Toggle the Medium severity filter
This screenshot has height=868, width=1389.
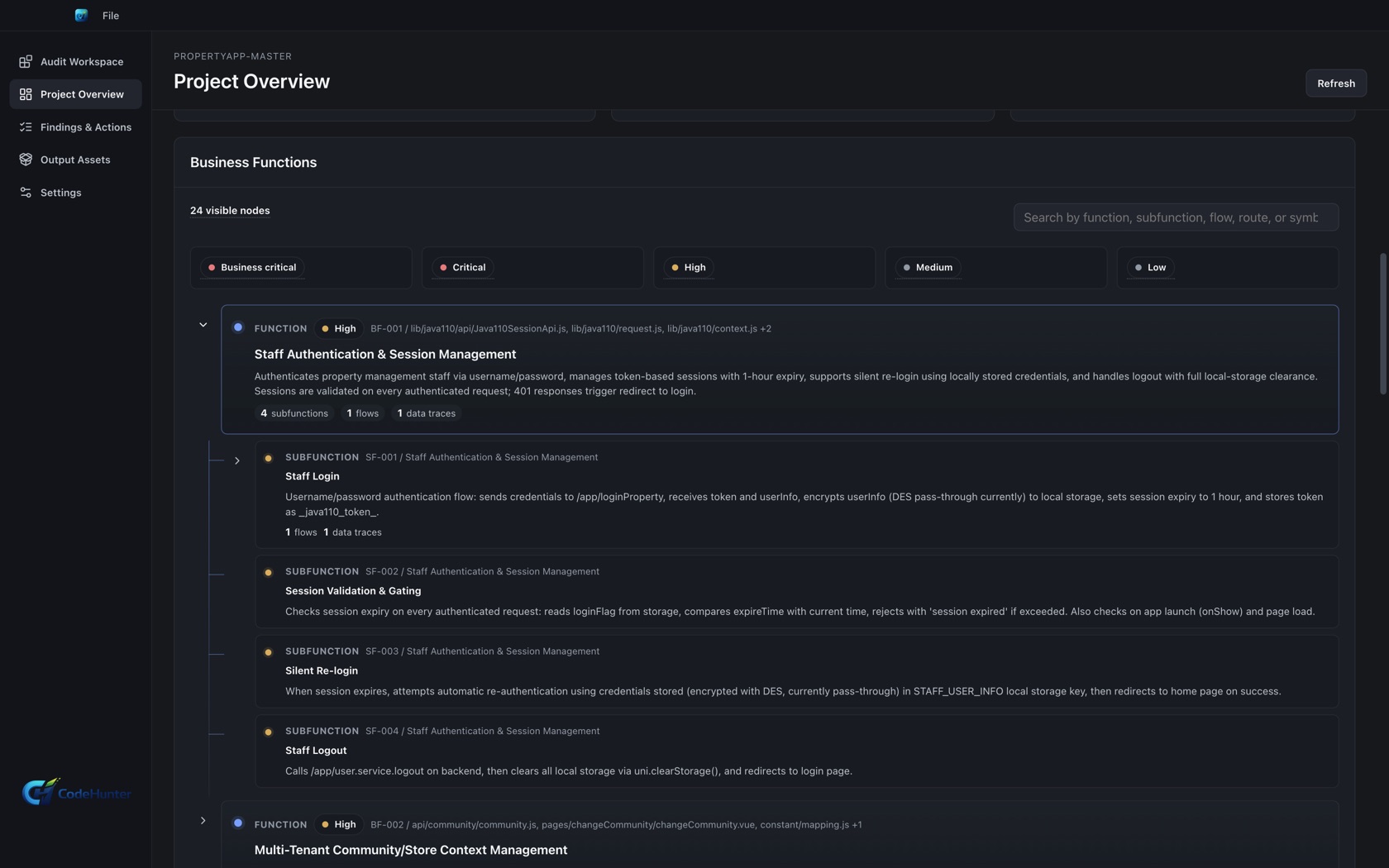928,268
